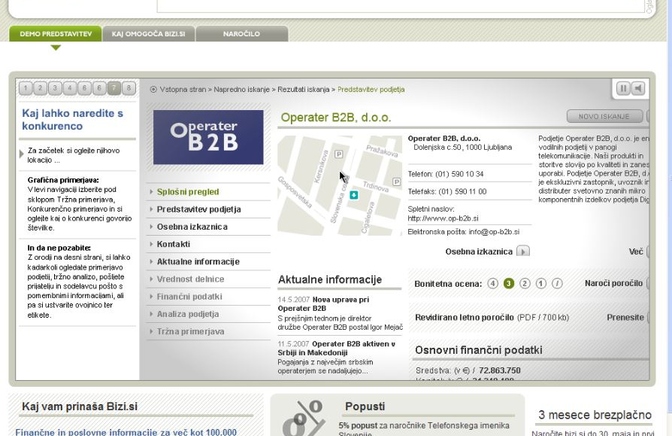
Task: Jump to demo step 3
Action: (x=55, y=88)
